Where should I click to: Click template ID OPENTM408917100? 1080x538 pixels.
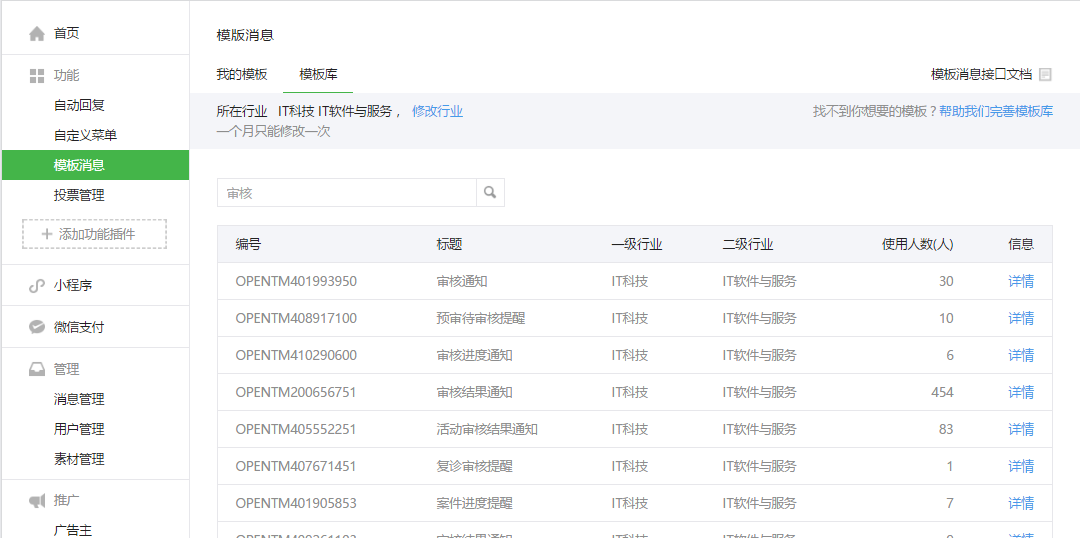[x=296, y=318]
